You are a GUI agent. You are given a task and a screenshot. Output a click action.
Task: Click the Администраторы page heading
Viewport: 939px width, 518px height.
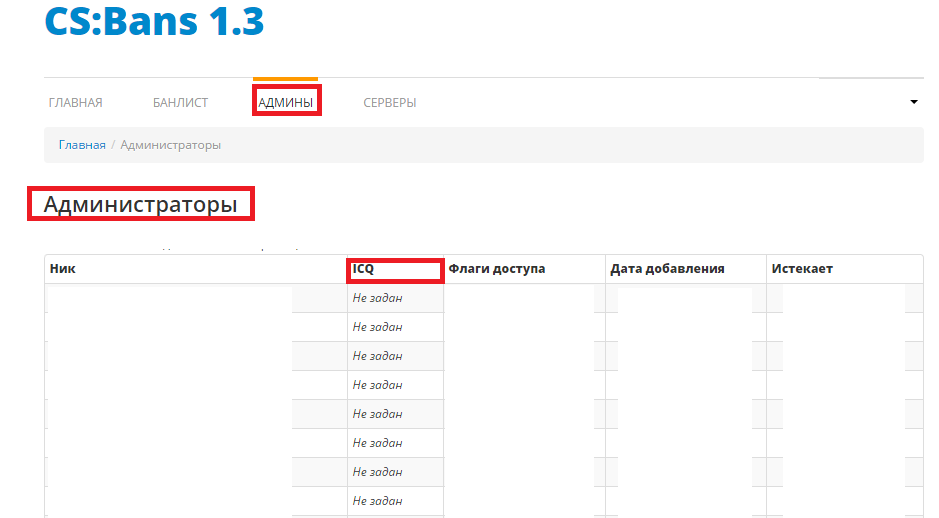click(x=141, y=204)
